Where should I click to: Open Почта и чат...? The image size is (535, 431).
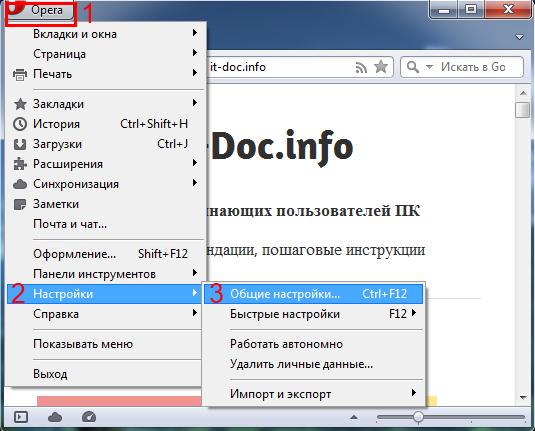coord(106,224)
